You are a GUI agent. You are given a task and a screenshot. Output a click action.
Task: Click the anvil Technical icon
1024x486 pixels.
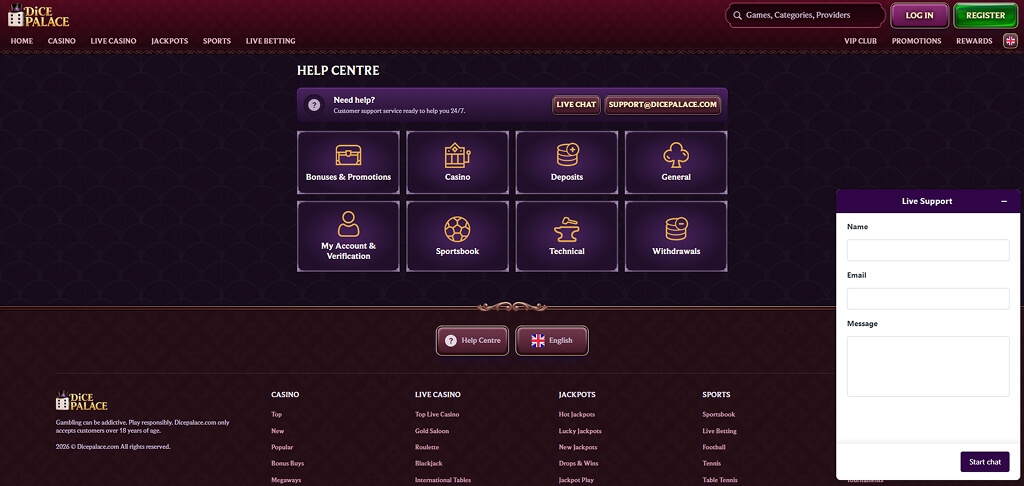click(x=567, y=229)
